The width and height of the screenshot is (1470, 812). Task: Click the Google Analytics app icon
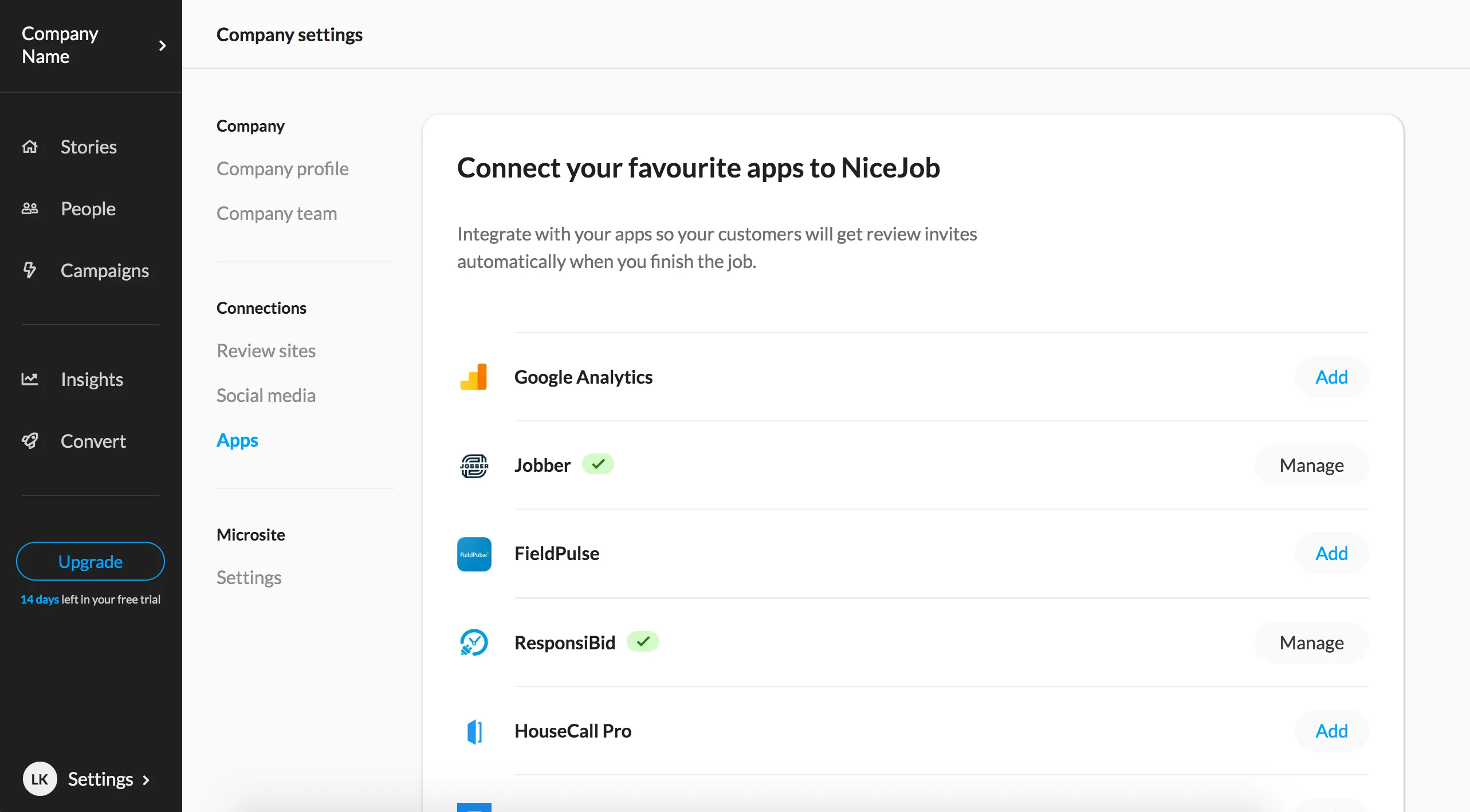click(x=474, y=376)
